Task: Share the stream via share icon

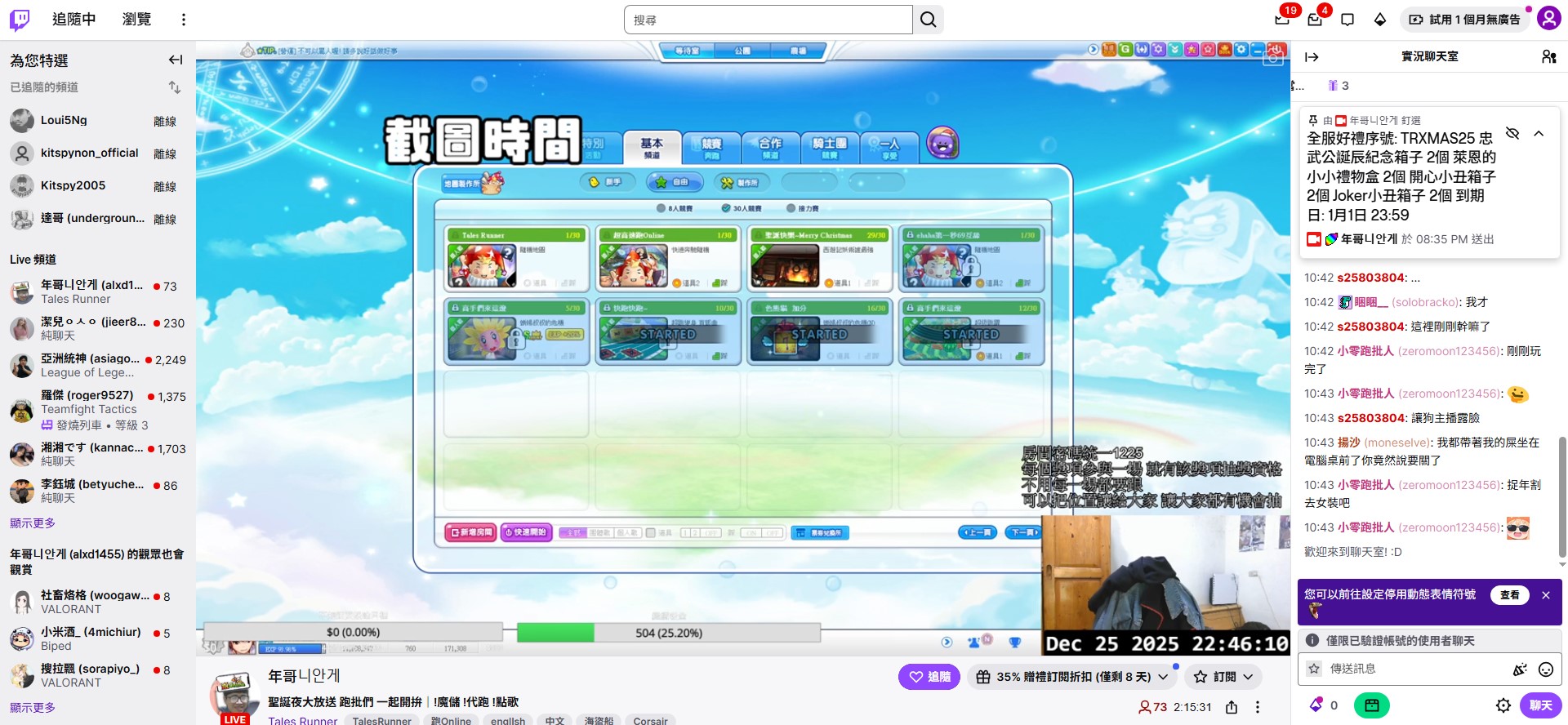Action: 1232,707
